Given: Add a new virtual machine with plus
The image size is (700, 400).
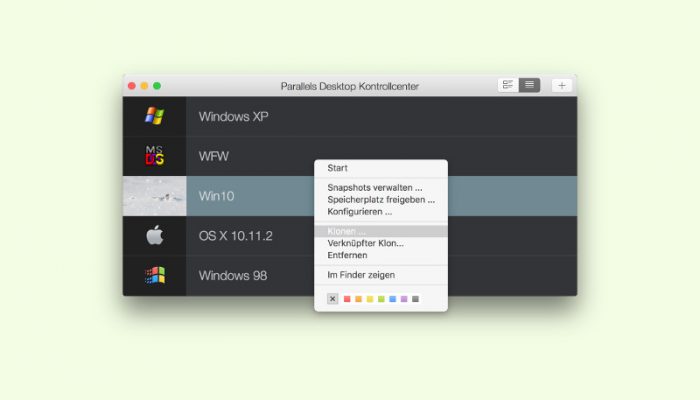Looking at the screenshot, I should click(x=562, y=85).
